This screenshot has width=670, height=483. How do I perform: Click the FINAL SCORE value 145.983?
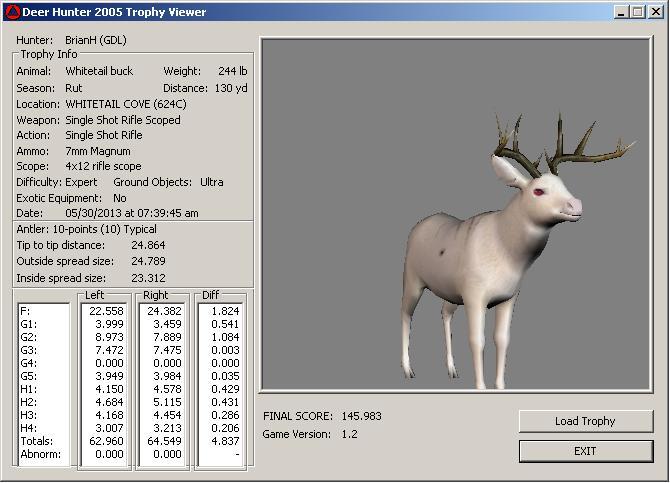[361, 416]
